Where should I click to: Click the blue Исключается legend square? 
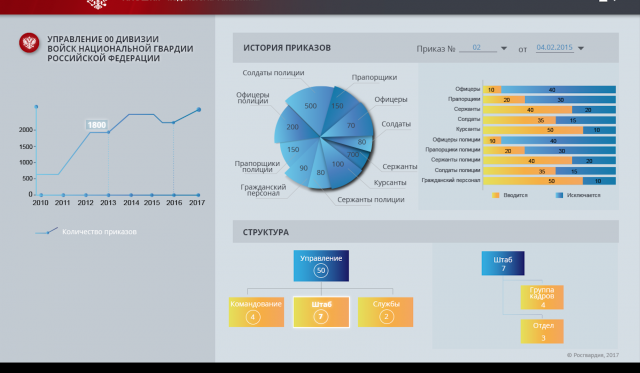pyautogui.click(x=559, y=195)
